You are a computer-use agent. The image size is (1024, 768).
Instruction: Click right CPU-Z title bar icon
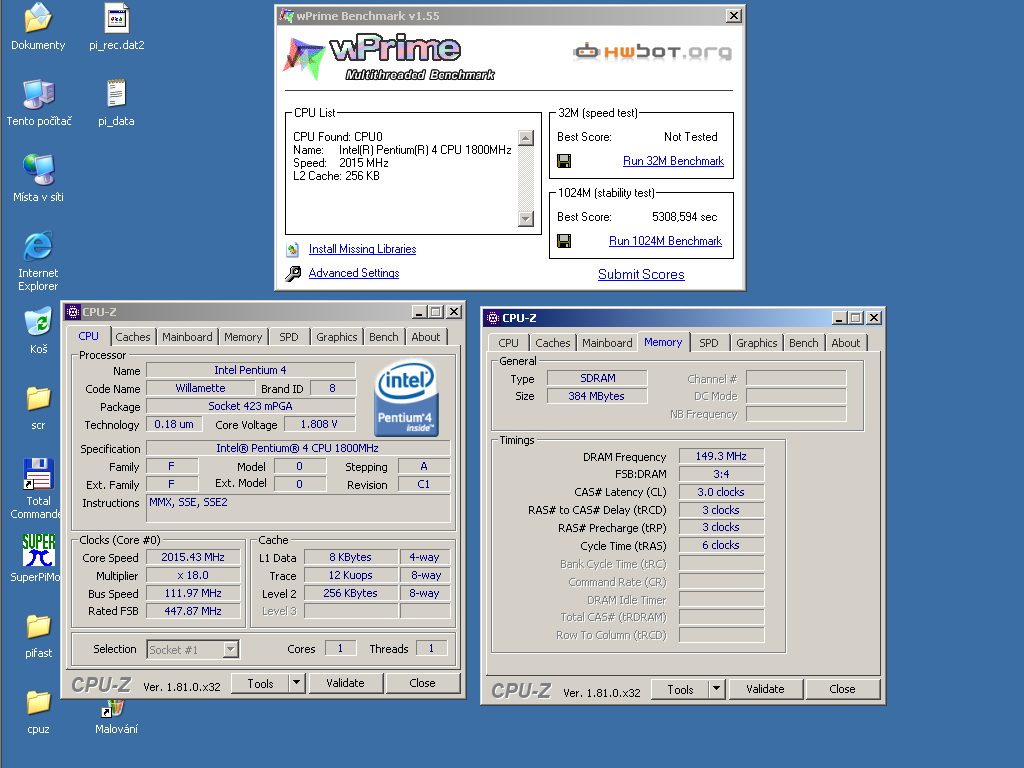coord(493,318)
